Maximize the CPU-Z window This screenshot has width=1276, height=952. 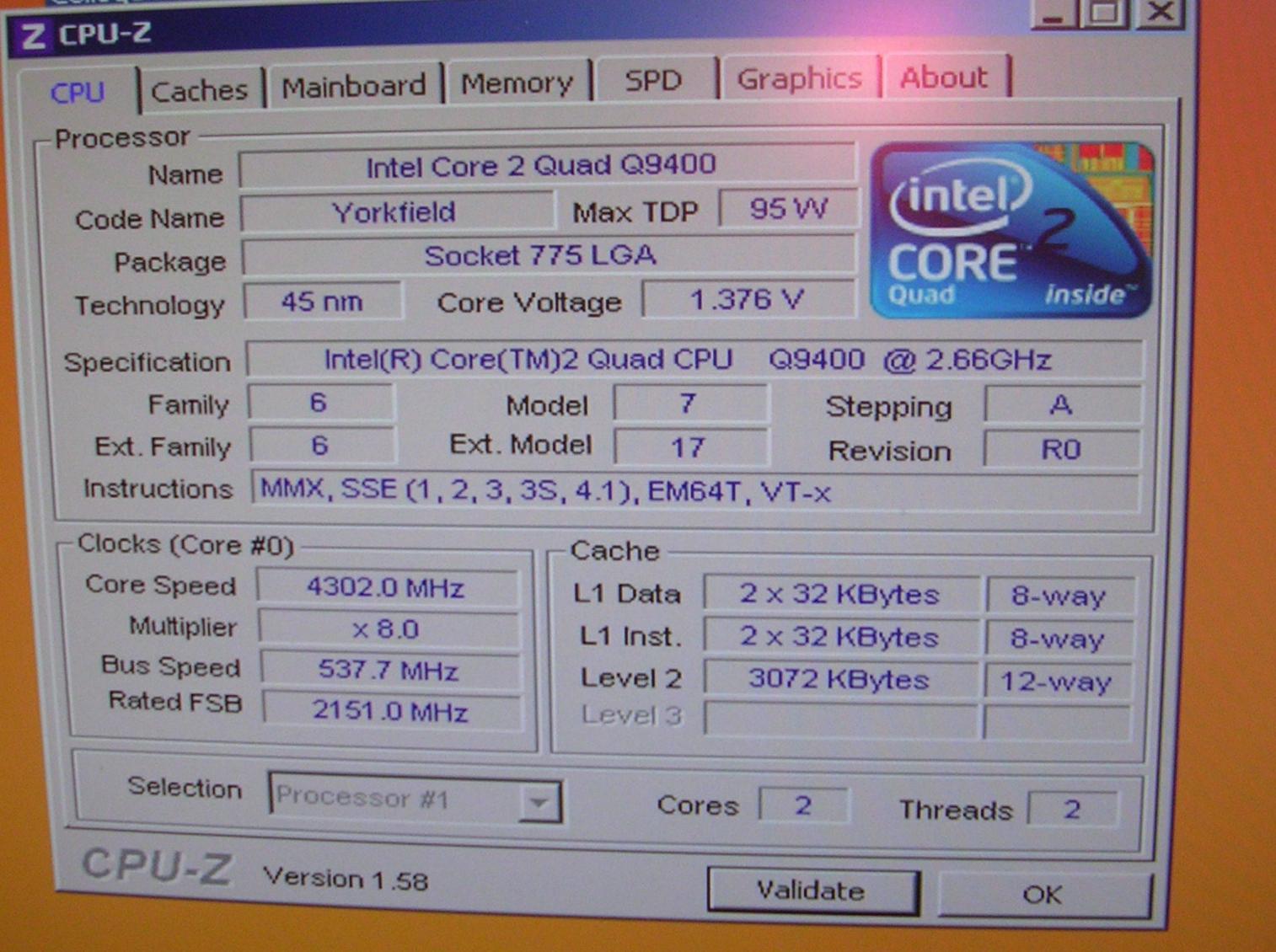(1104, 12)
